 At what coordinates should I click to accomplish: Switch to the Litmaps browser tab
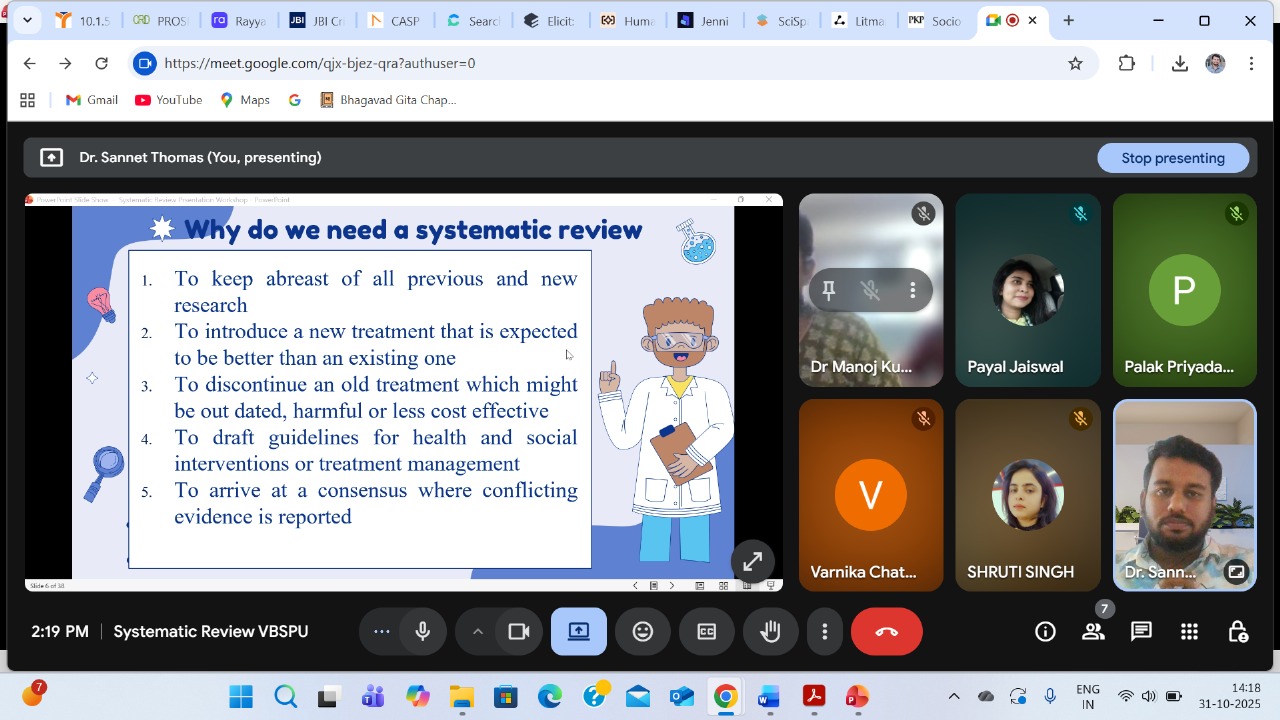click(x=858, y=21)
